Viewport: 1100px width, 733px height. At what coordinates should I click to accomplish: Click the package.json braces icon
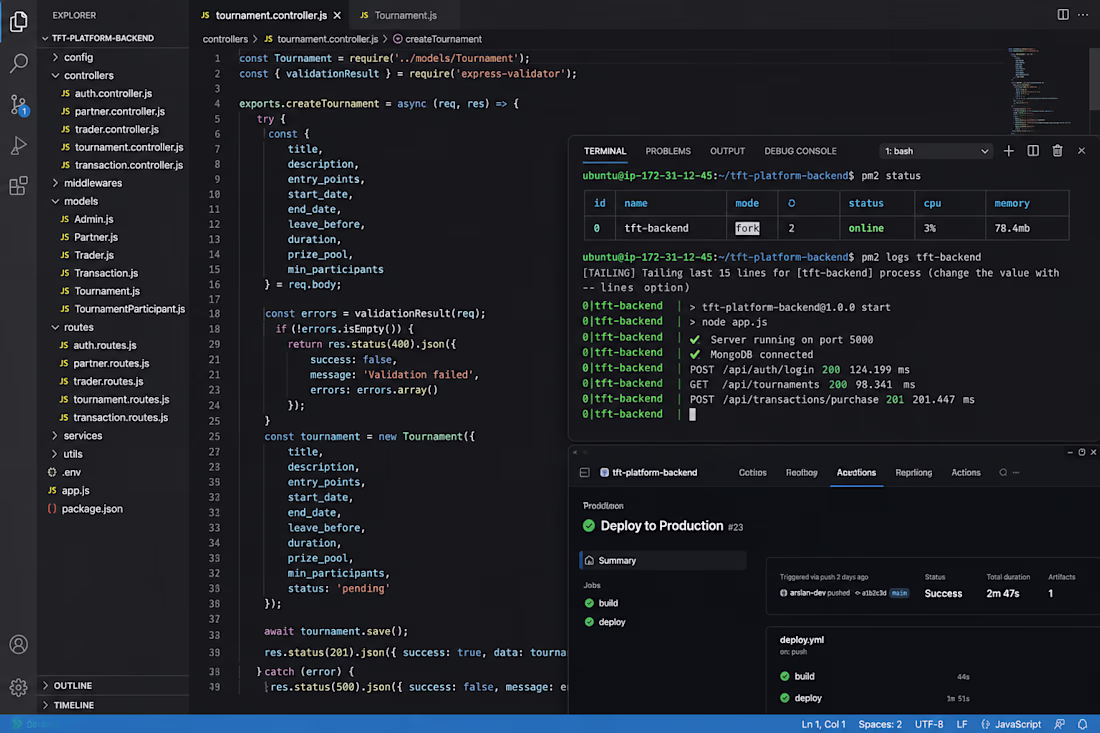pyautogui.click(x=52, y=509)
